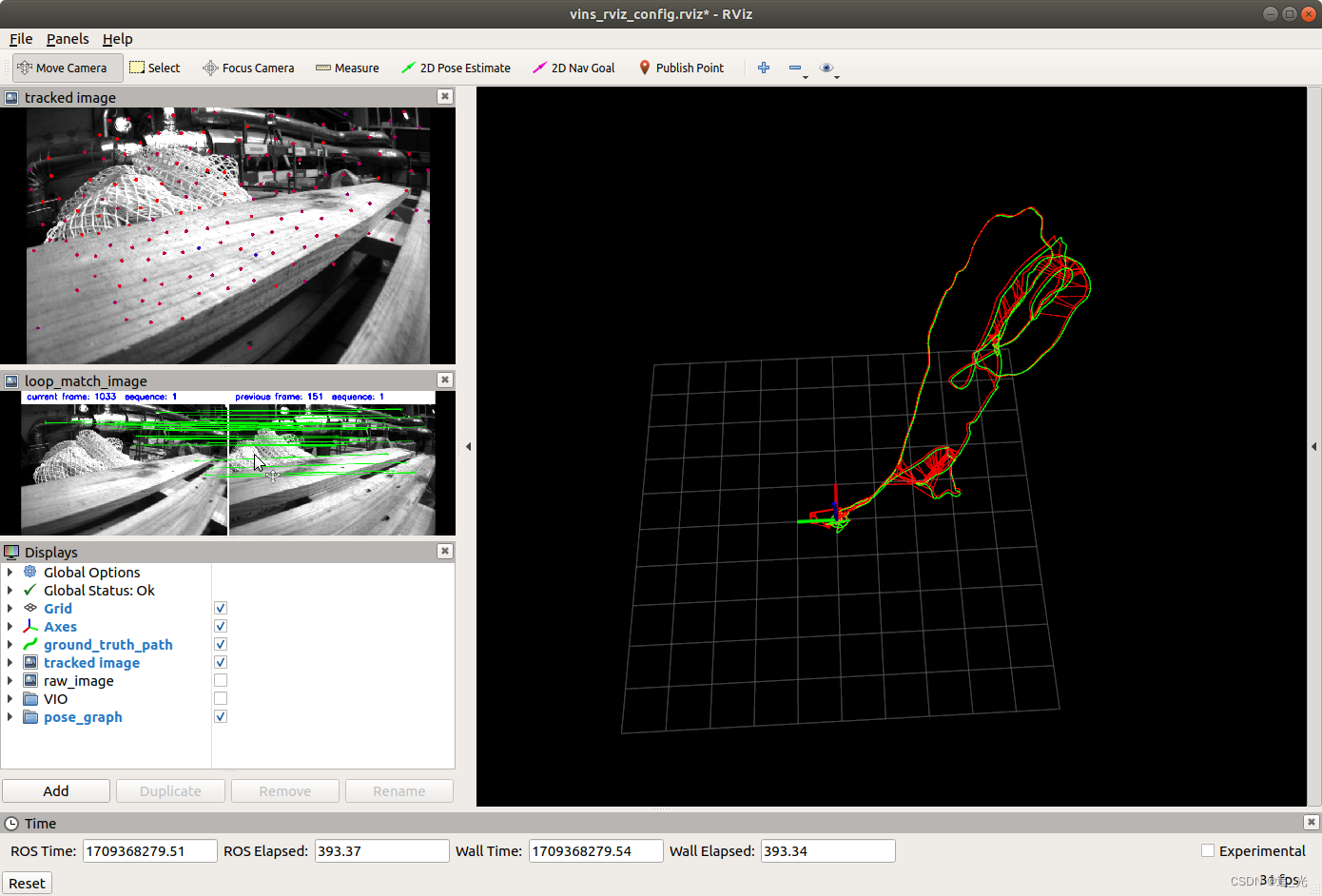Expand the right dock with the arrow handle
1322x896 pixels.
(1314, 446)
